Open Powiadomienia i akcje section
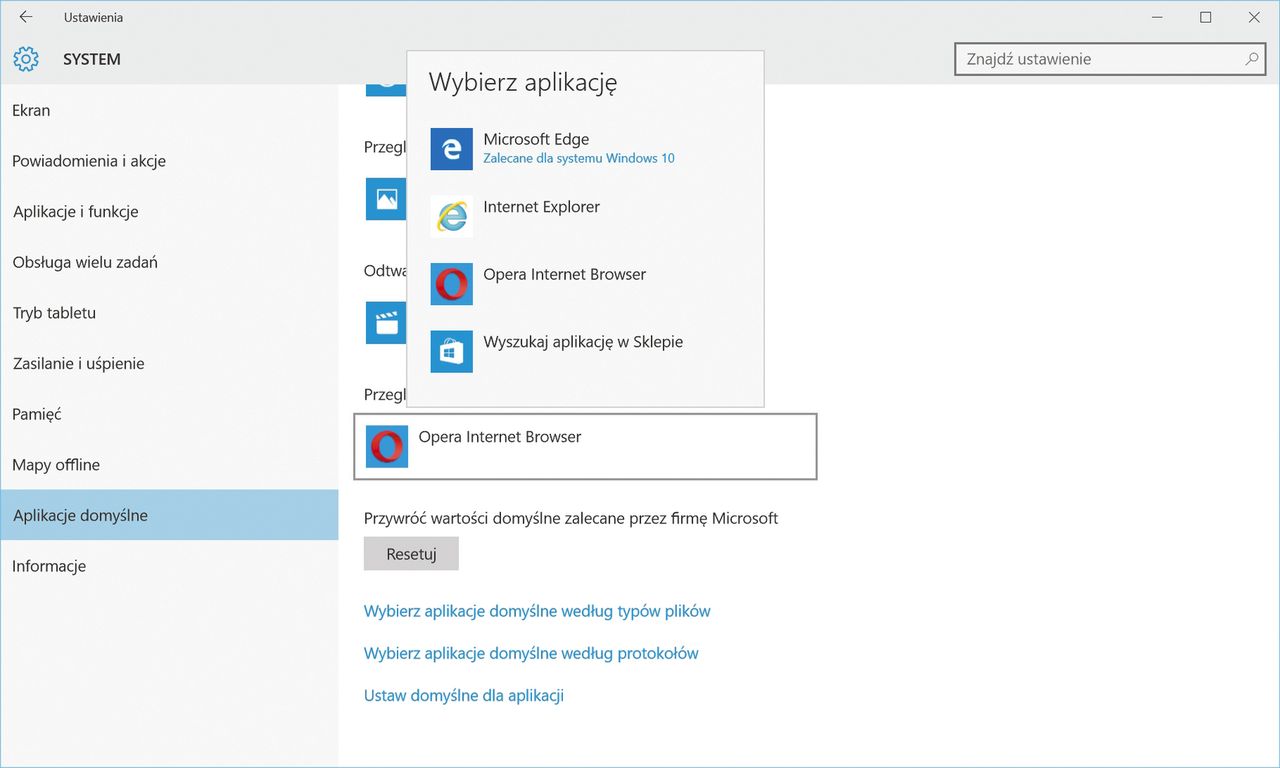The image size is (1280, 768). [x=169, y=161]
